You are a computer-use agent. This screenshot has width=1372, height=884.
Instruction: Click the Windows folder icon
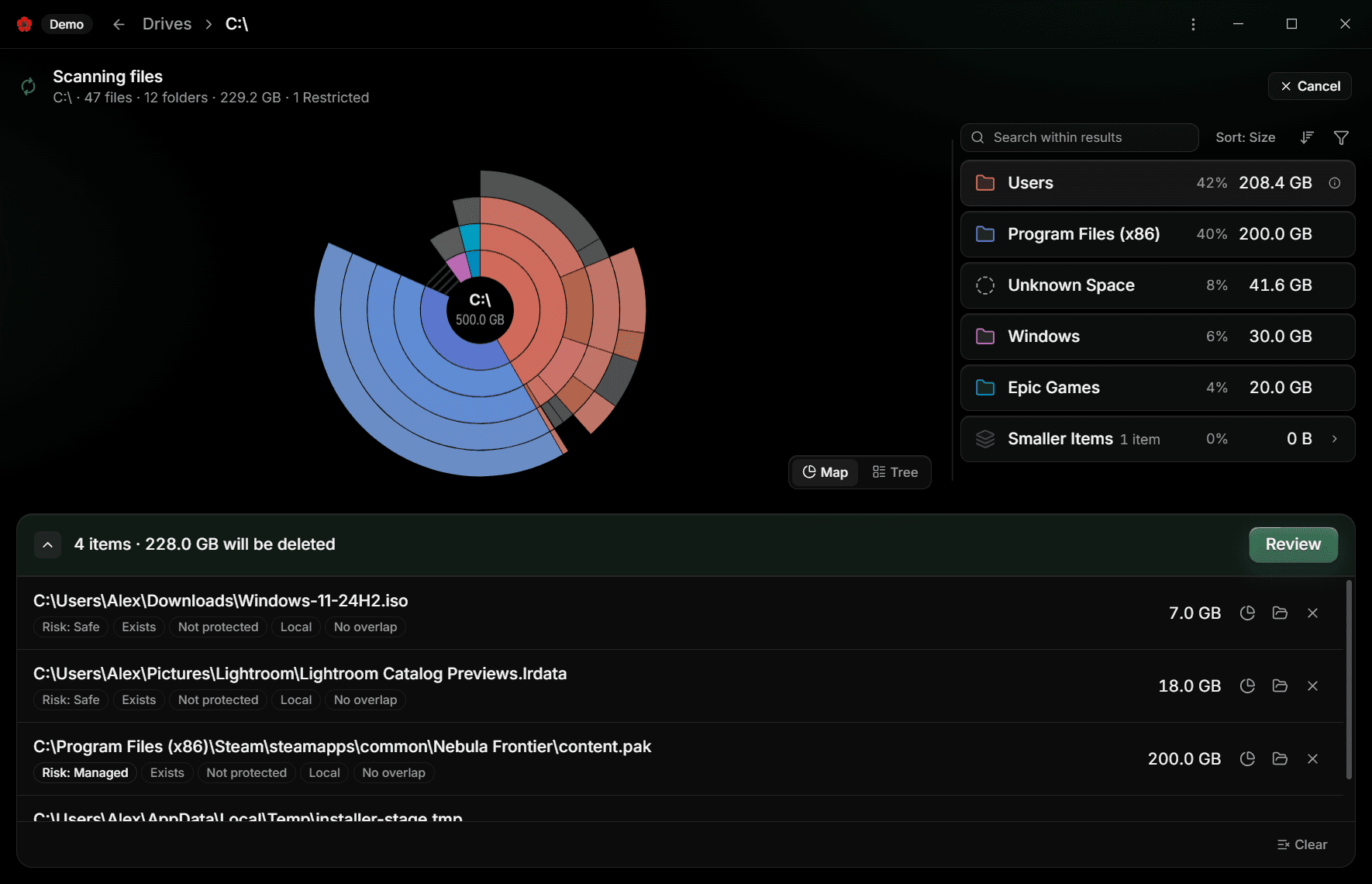985,337
